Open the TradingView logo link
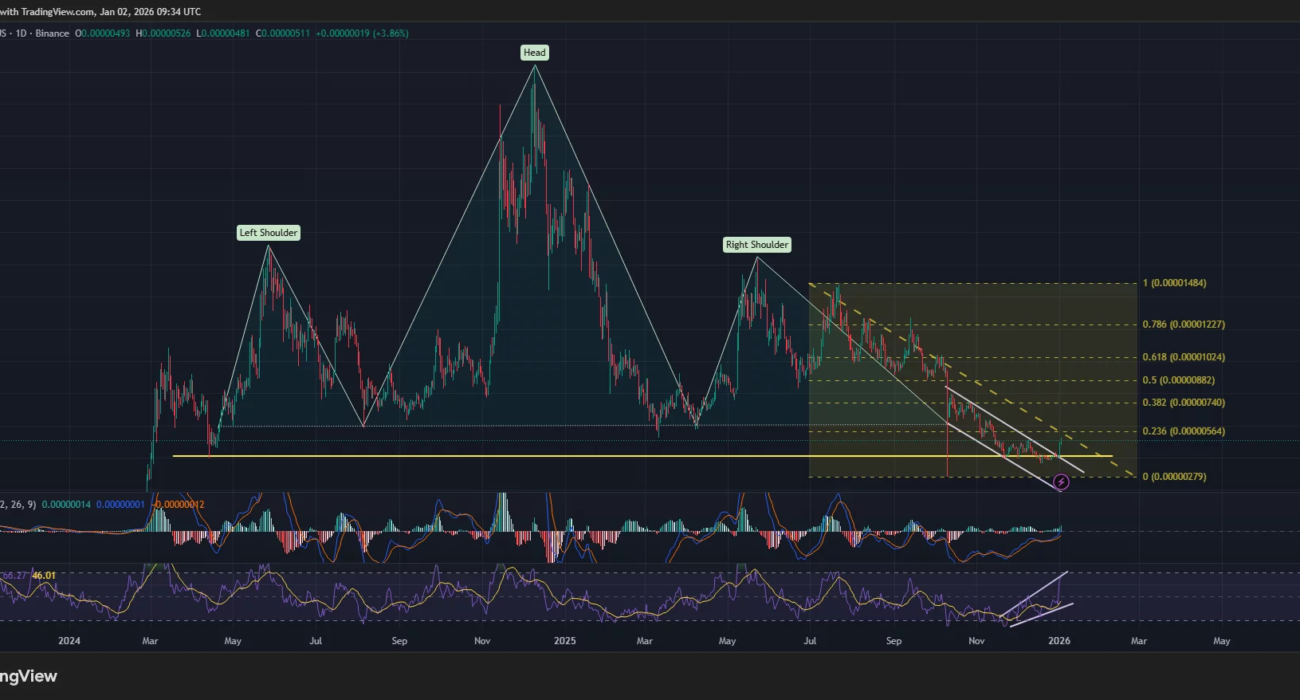This screenshot has height=700, width=1300. point(28,676)
